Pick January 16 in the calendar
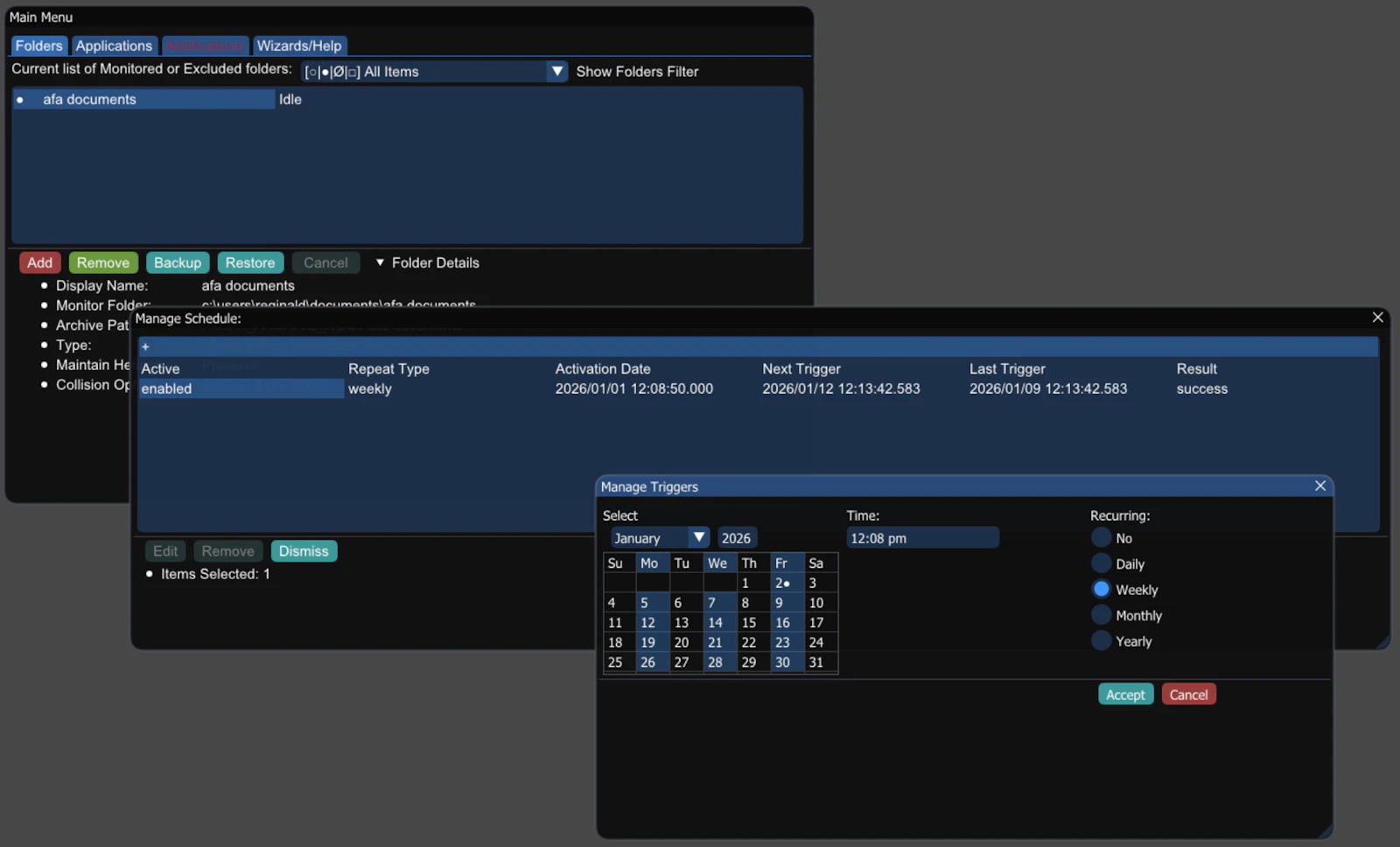Viewport: 1400px width, 847px height. click(787, 623)
